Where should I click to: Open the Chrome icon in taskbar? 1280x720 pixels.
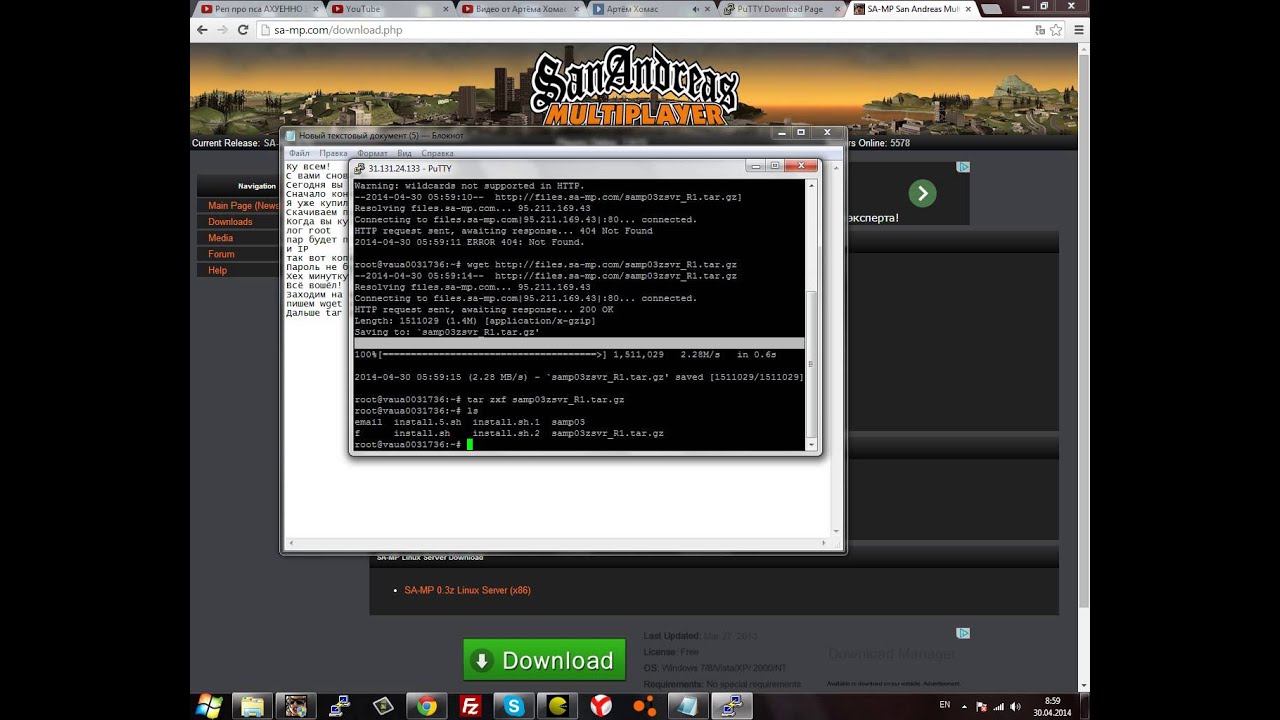pos(427,706)
